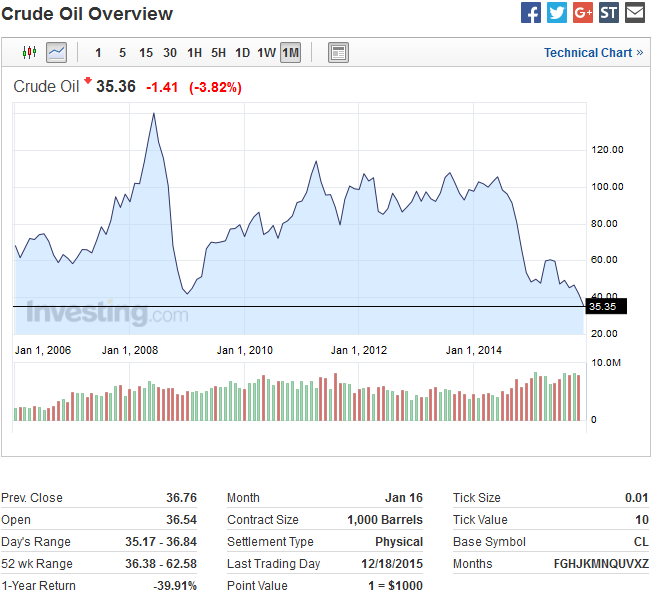The image size is (657, 590).
Task: Click the Months value FGHJKMNQUVXZ
Action: point(601,564)
